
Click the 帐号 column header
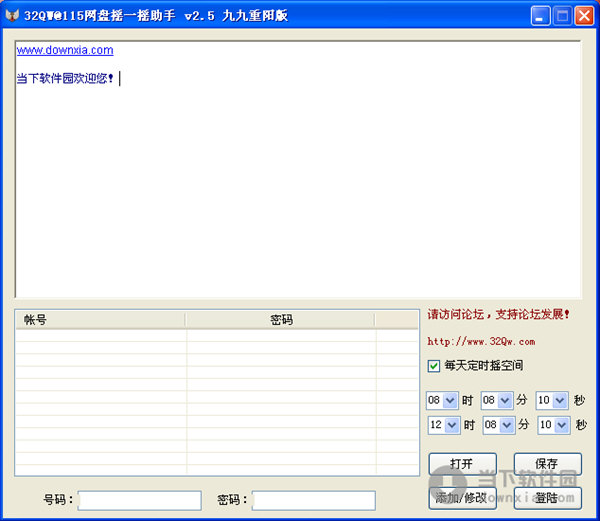[x=100, y=320]
